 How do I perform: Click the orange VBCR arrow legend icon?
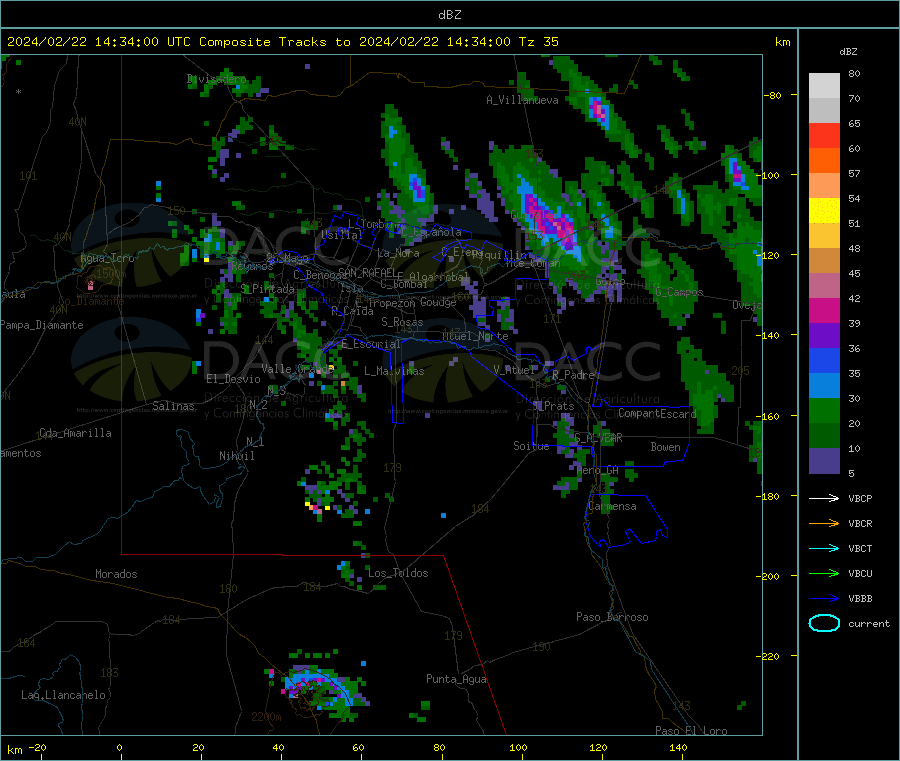coord(824,523)
